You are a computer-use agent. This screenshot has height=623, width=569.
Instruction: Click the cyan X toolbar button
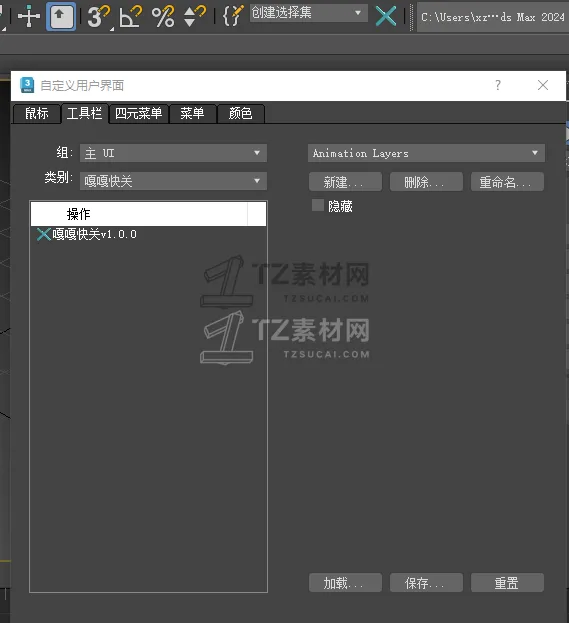(386, 16)
